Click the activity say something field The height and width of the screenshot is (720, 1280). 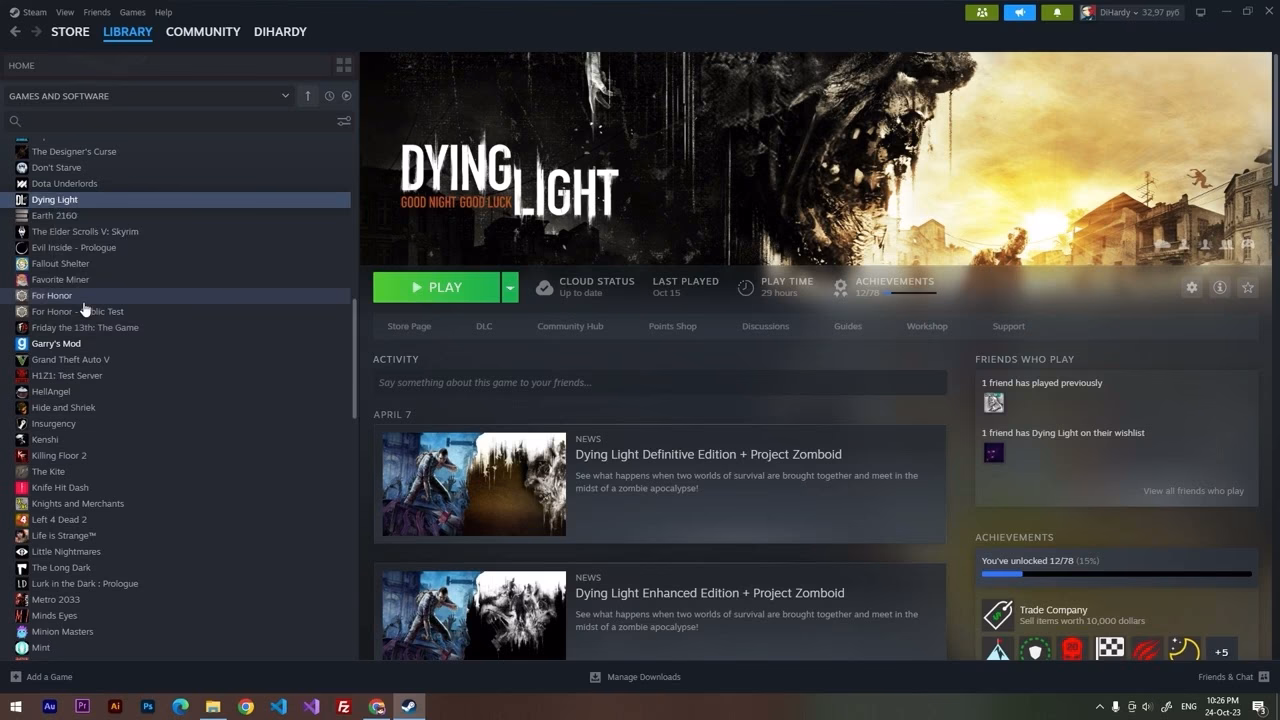pos(660,383)
